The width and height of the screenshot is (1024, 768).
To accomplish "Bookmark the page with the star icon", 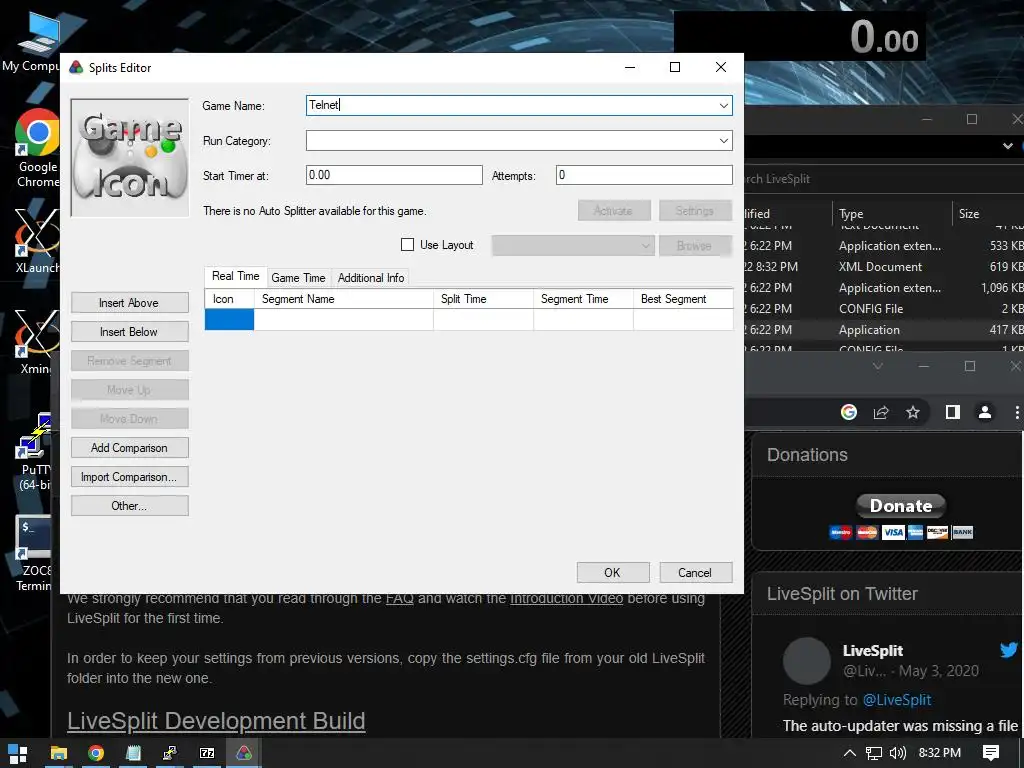I will (913, 412).
